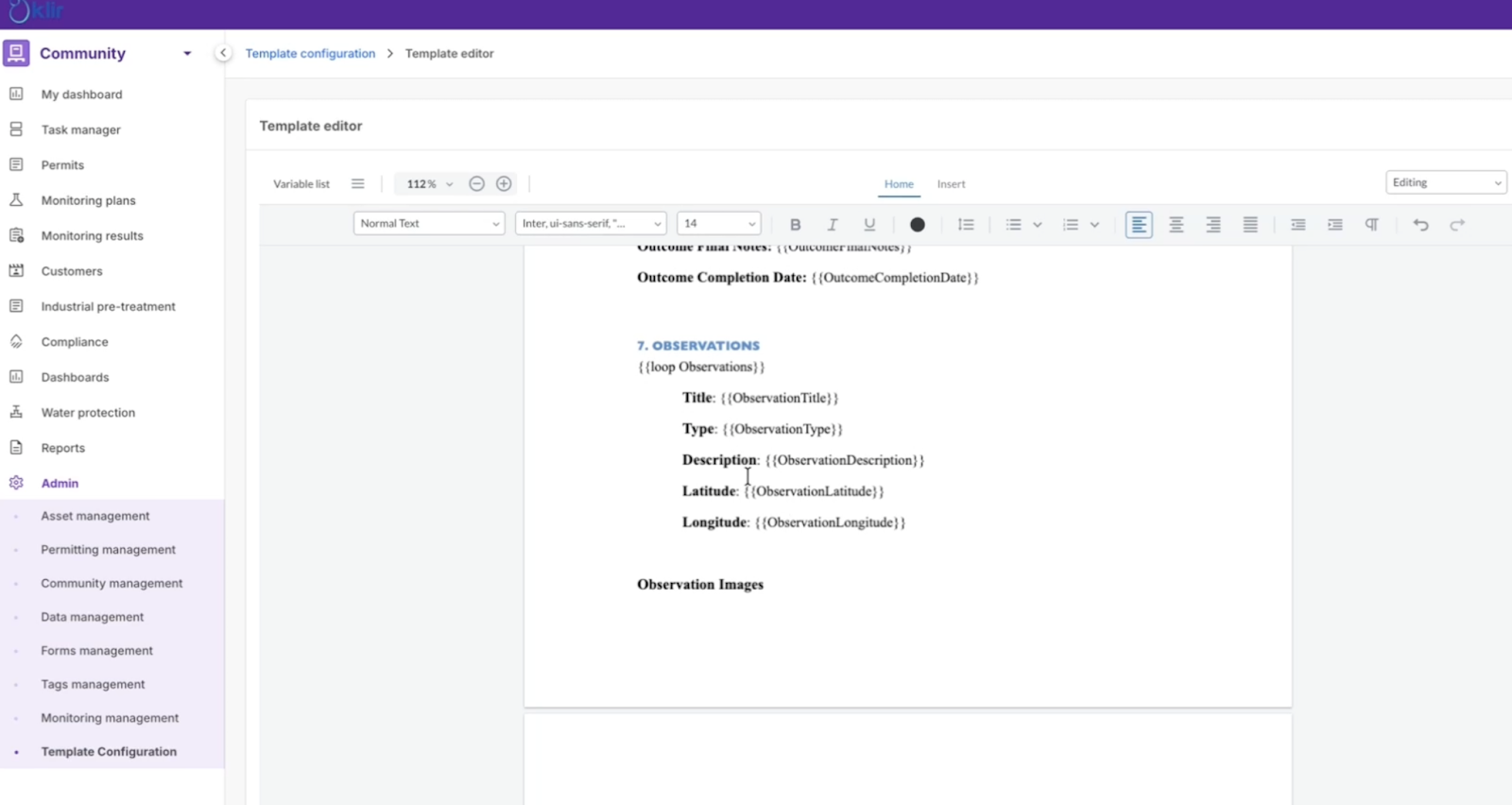Click the zoom in plus icon

click(504, 183)
